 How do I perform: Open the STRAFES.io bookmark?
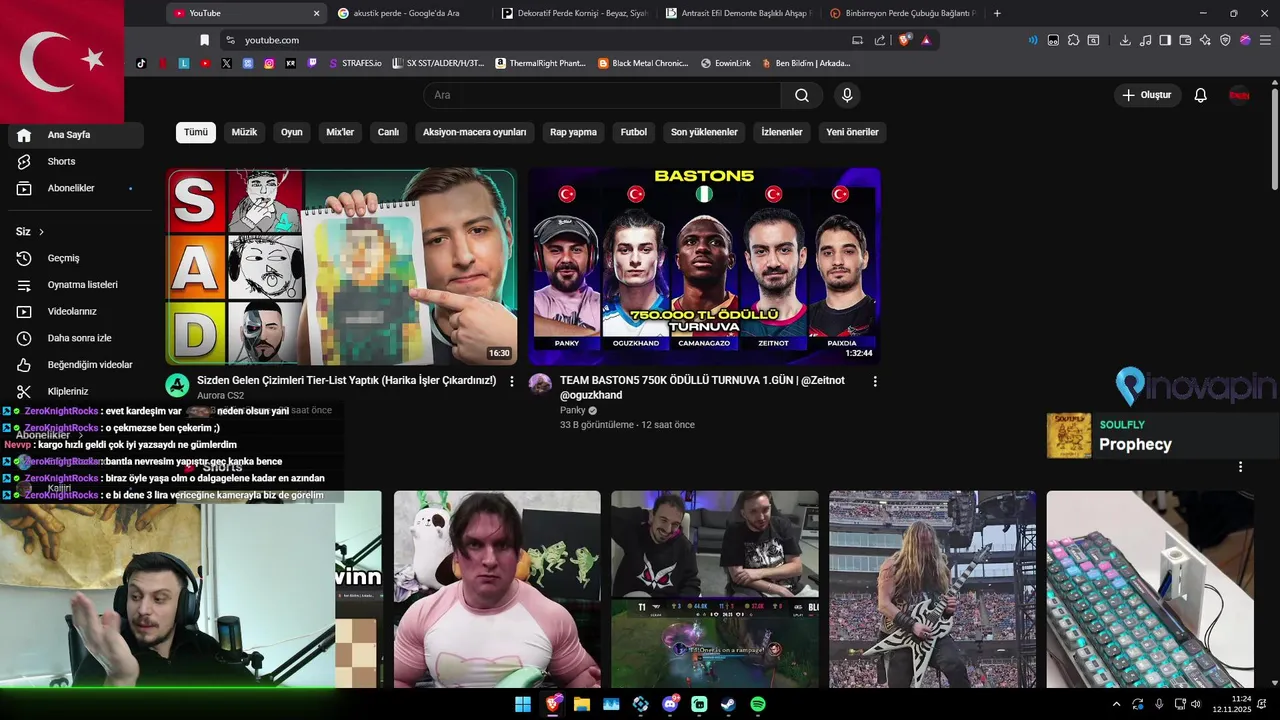(355, 63)
